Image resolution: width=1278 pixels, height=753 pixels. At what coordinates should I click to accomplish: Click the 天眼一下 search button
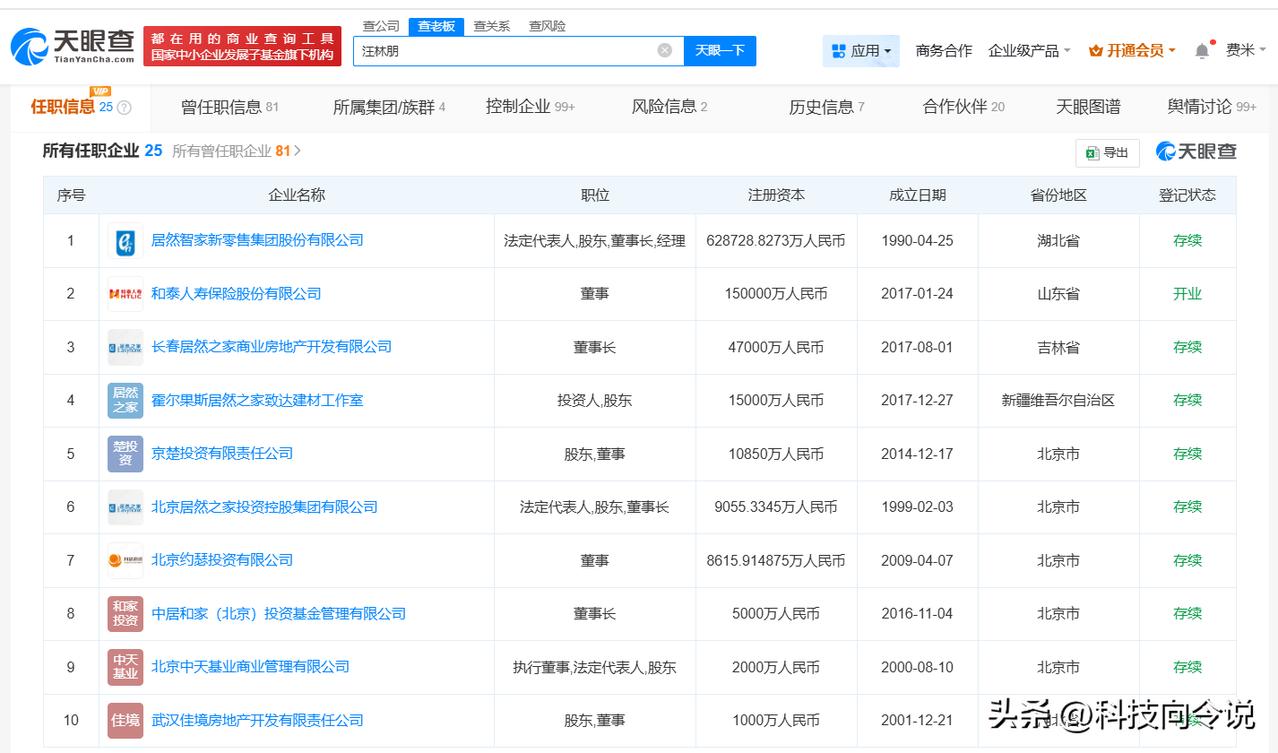click(x=720, y=50)
